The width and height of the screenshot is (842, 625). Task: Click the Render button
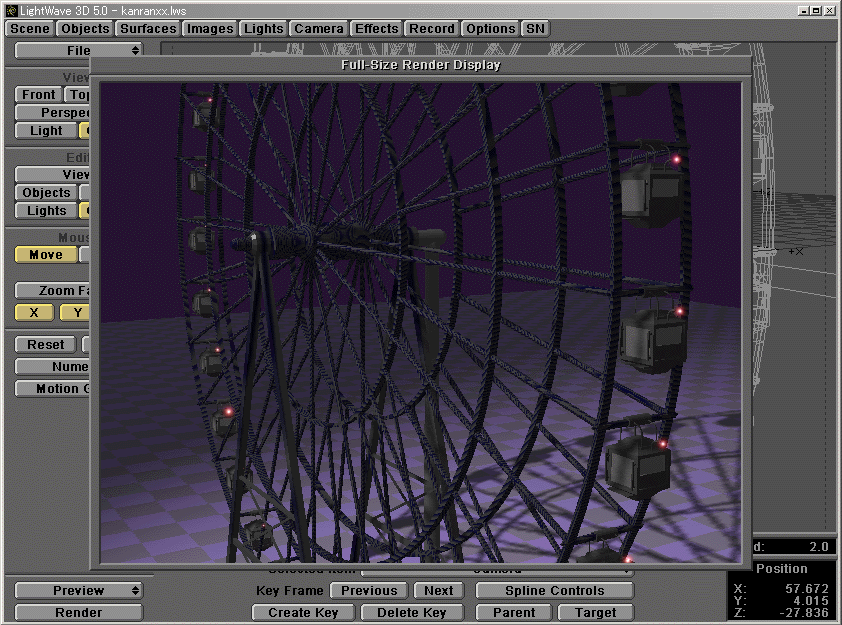coord(78,611)
